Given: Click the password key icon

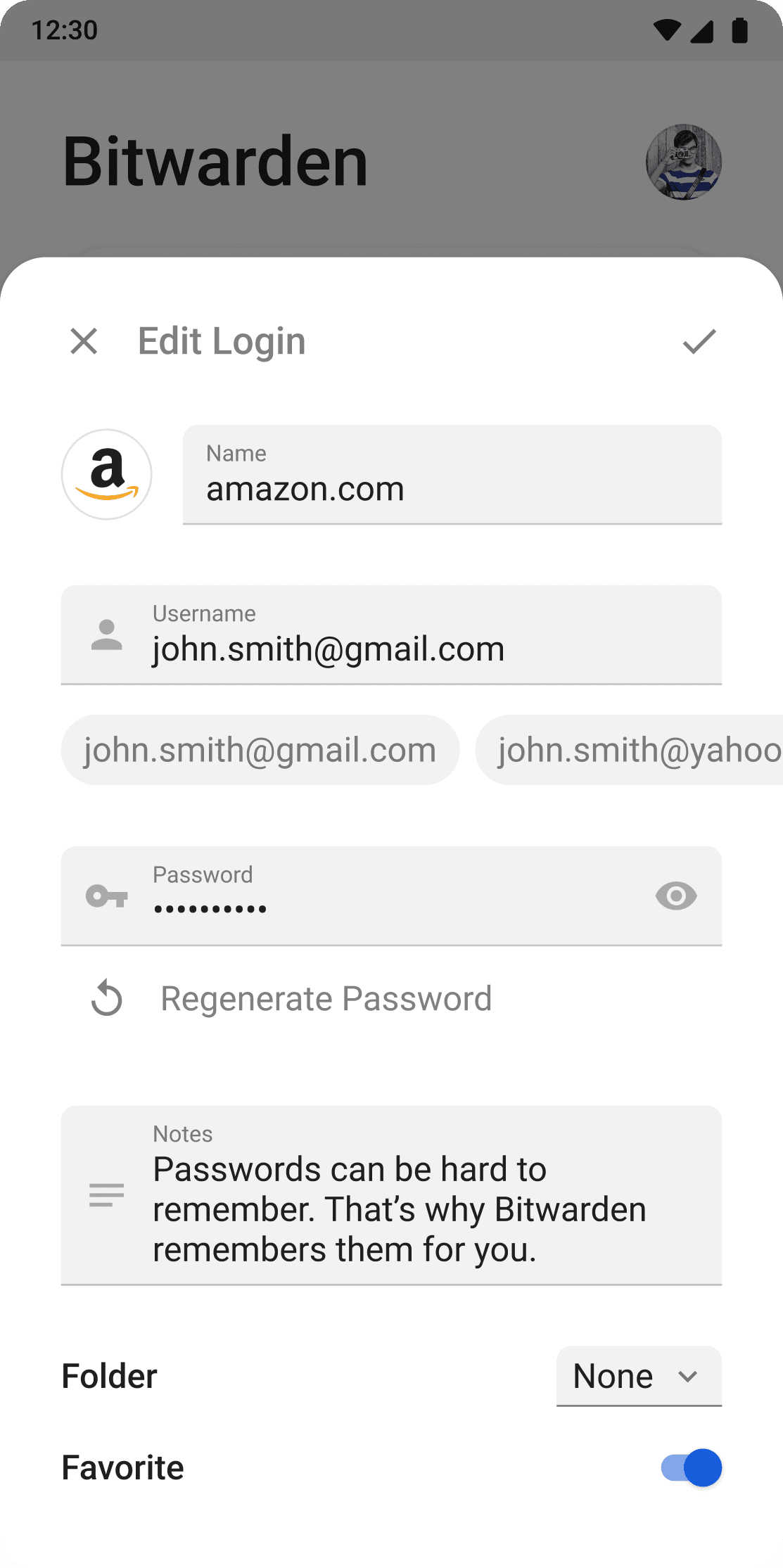Looking at the screenshot, I should [x=107, y=896].
